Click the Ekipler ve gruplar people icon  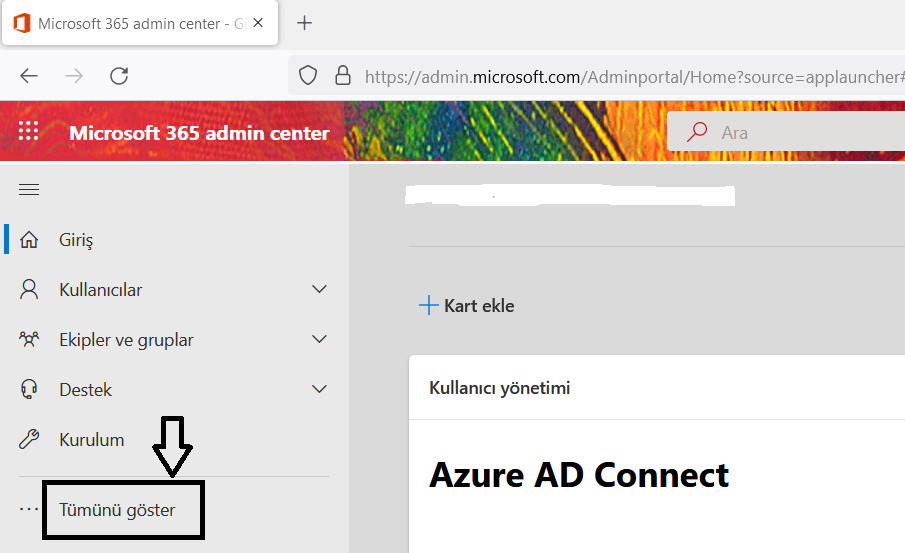[x=29, y=339]
